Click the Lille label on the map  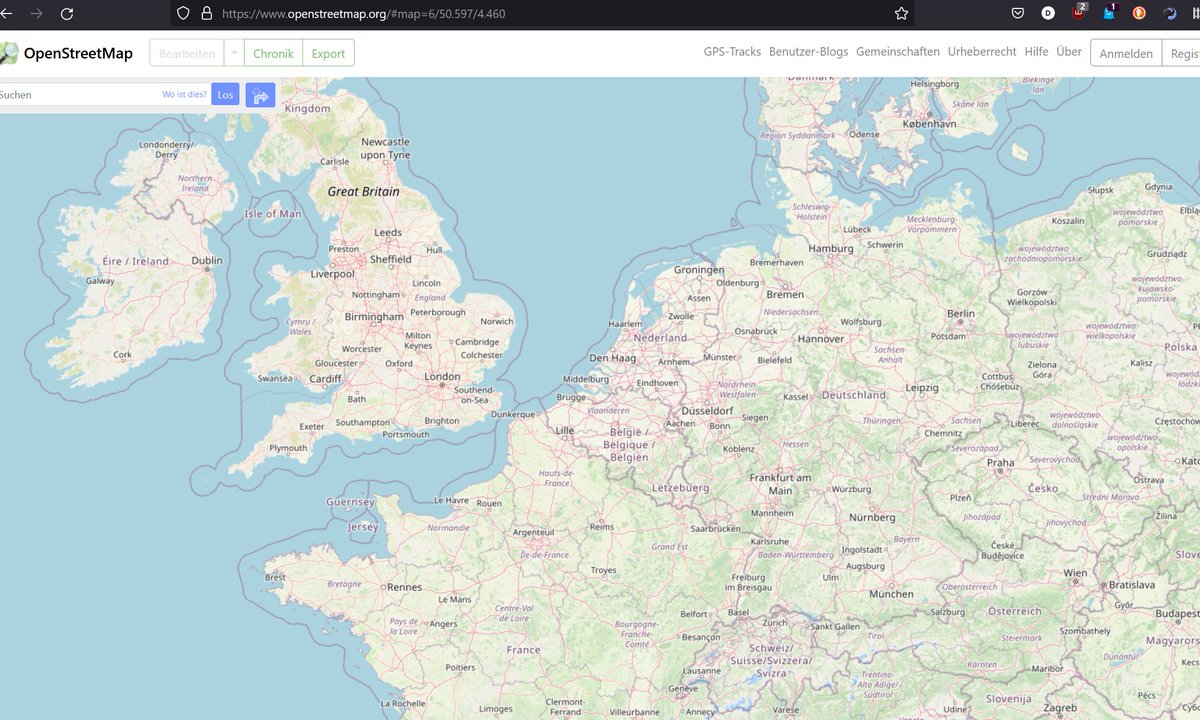click(565, 431)
